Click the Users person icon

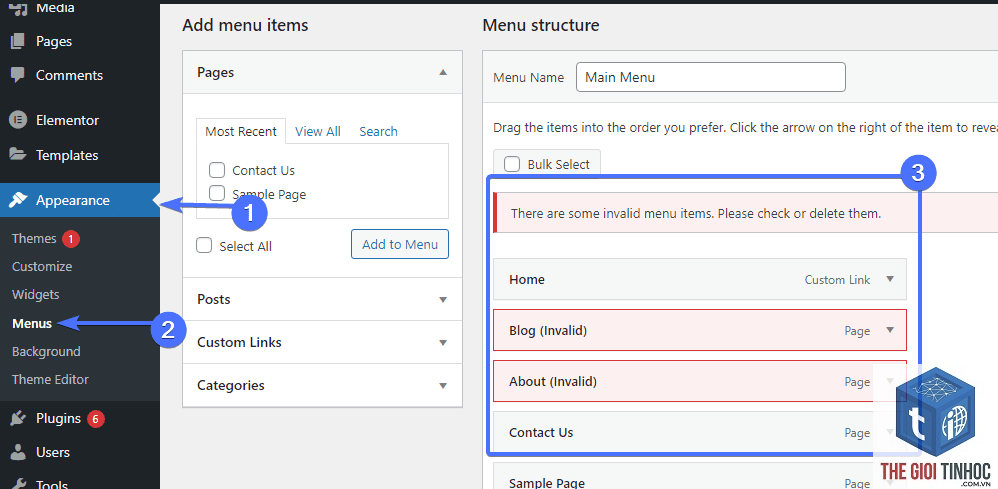coord(18,453)
